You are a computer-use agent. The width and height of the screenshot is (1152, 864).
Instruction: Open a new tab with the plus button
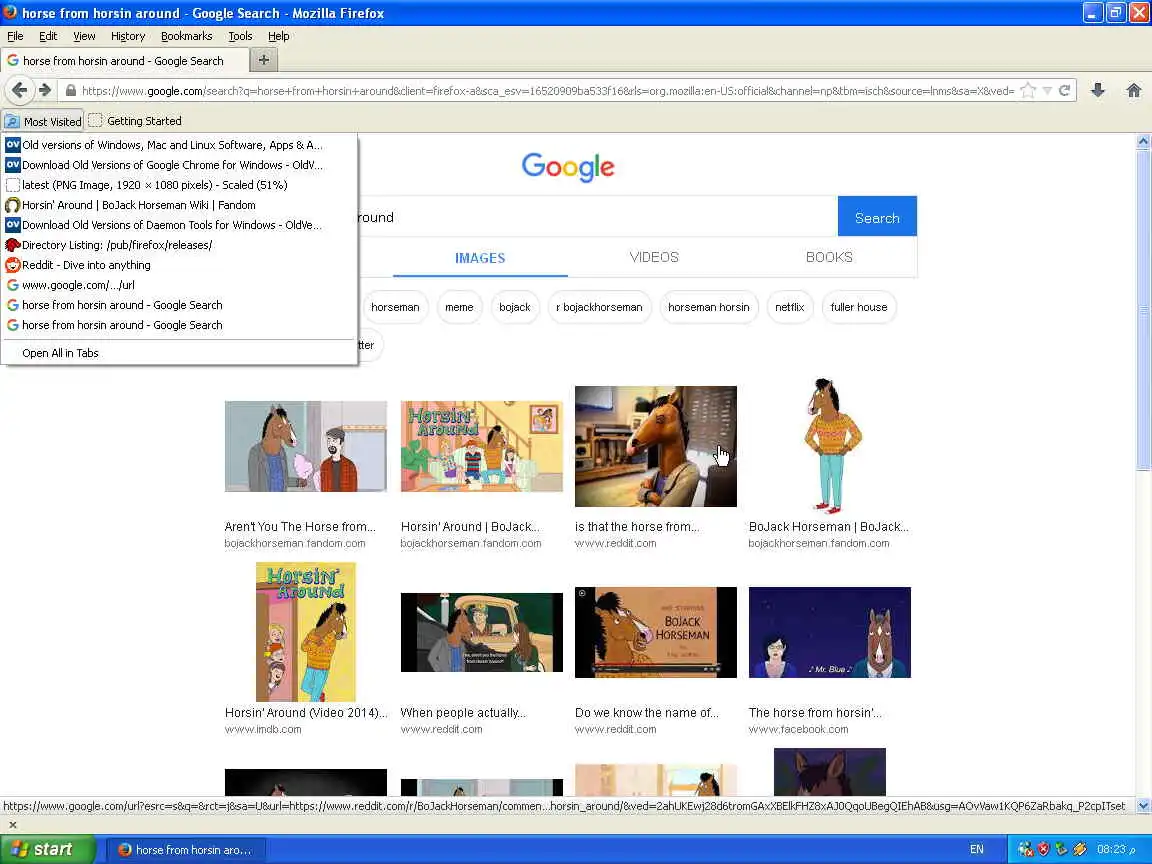coord(264,60)
